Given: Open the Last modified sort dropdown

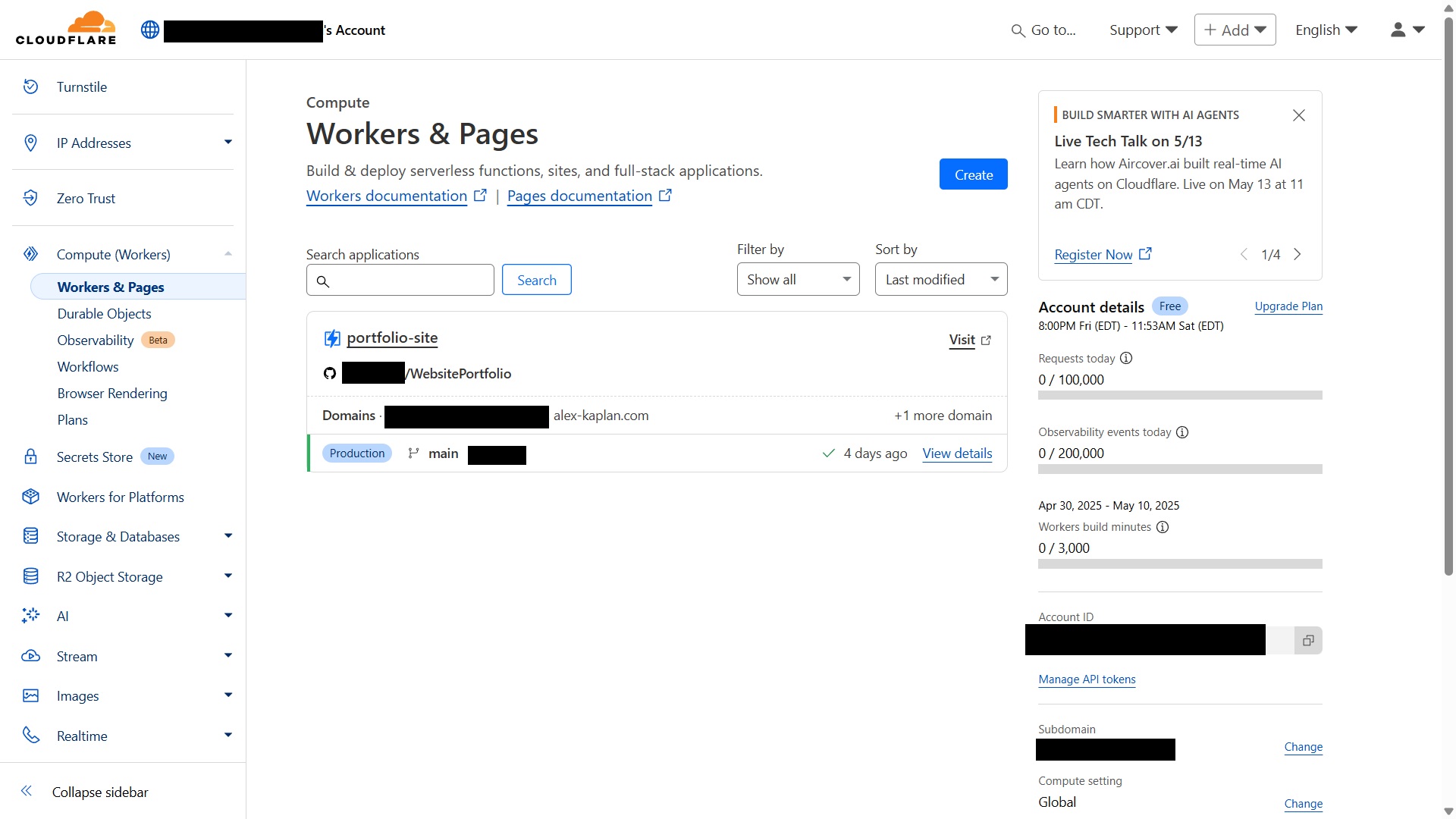Looking at the screenshot, I should (940, 279).
